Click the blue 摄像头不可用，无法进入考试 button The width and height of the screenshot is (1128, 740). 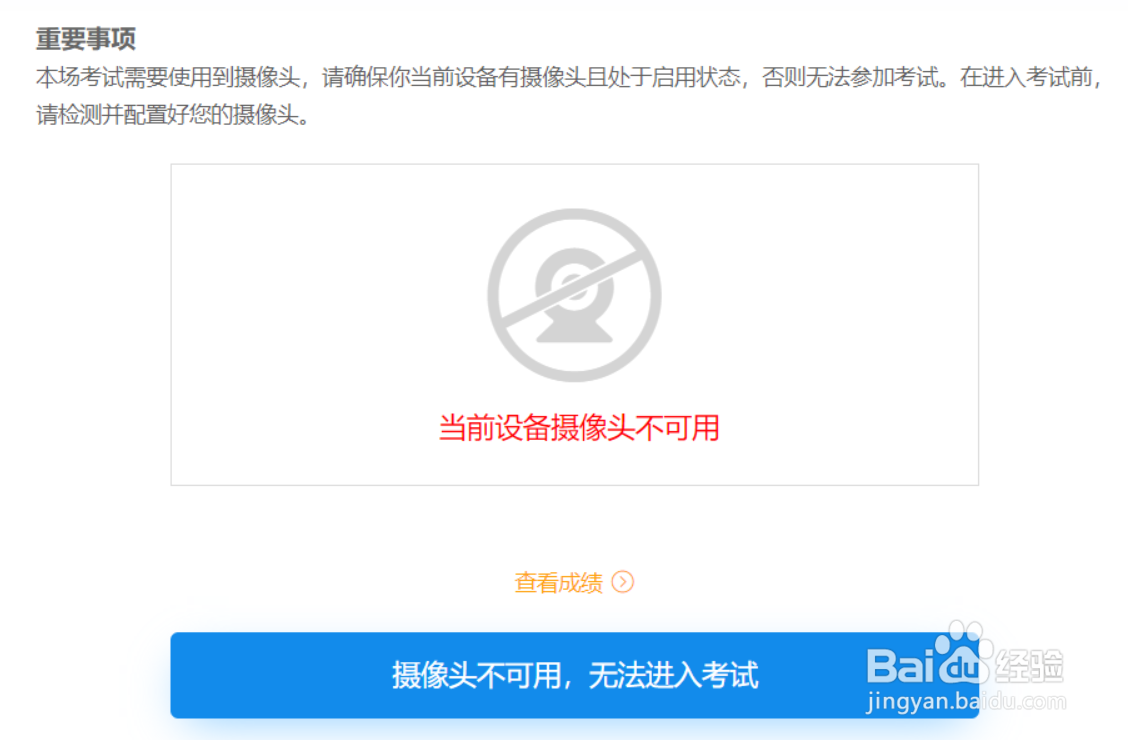point(574,675)
